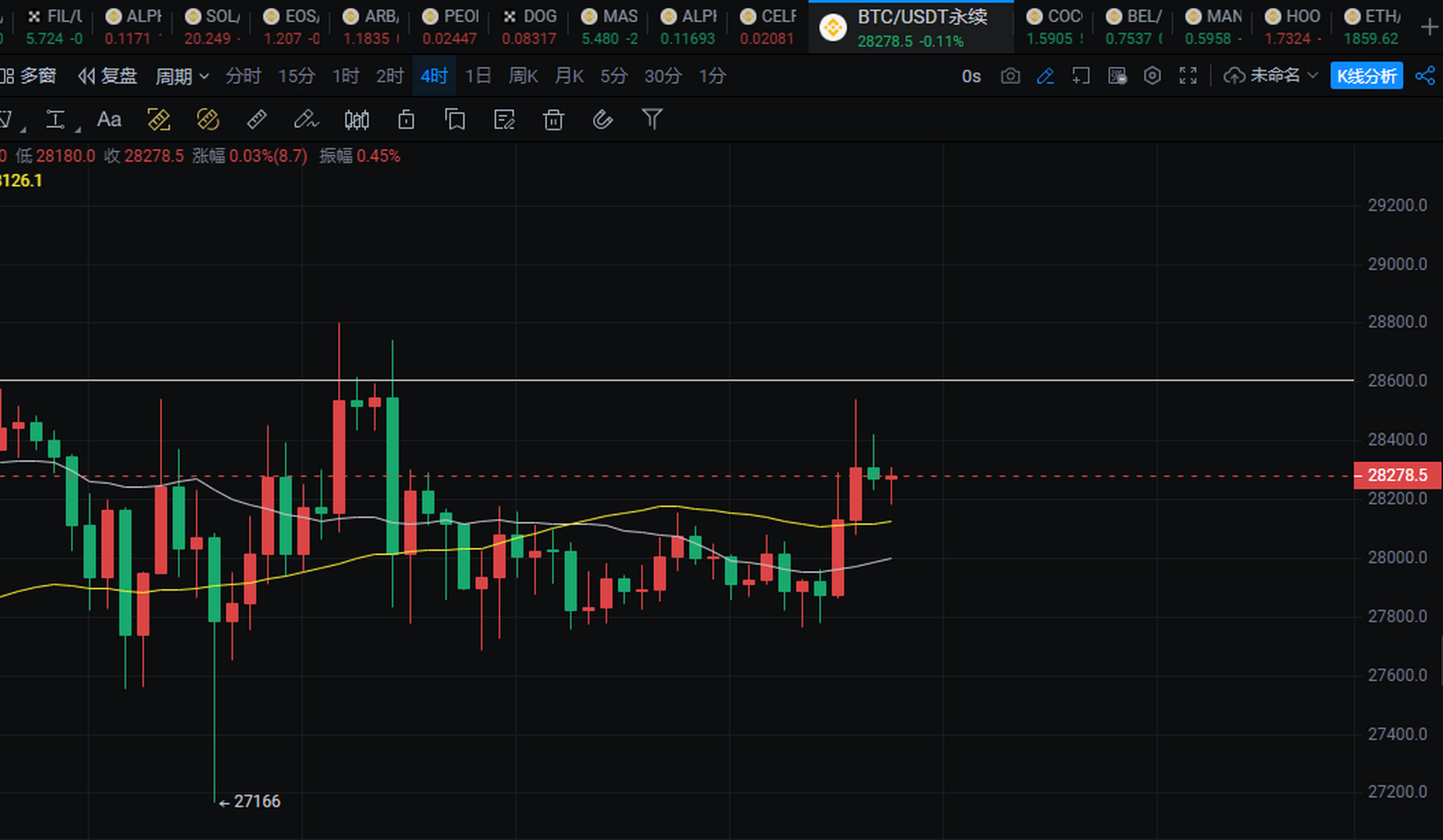Open the BTC/USDT永续 tab
This screenshot has height=840, width=1443.
pyautogui.click(x=911, y=28)
